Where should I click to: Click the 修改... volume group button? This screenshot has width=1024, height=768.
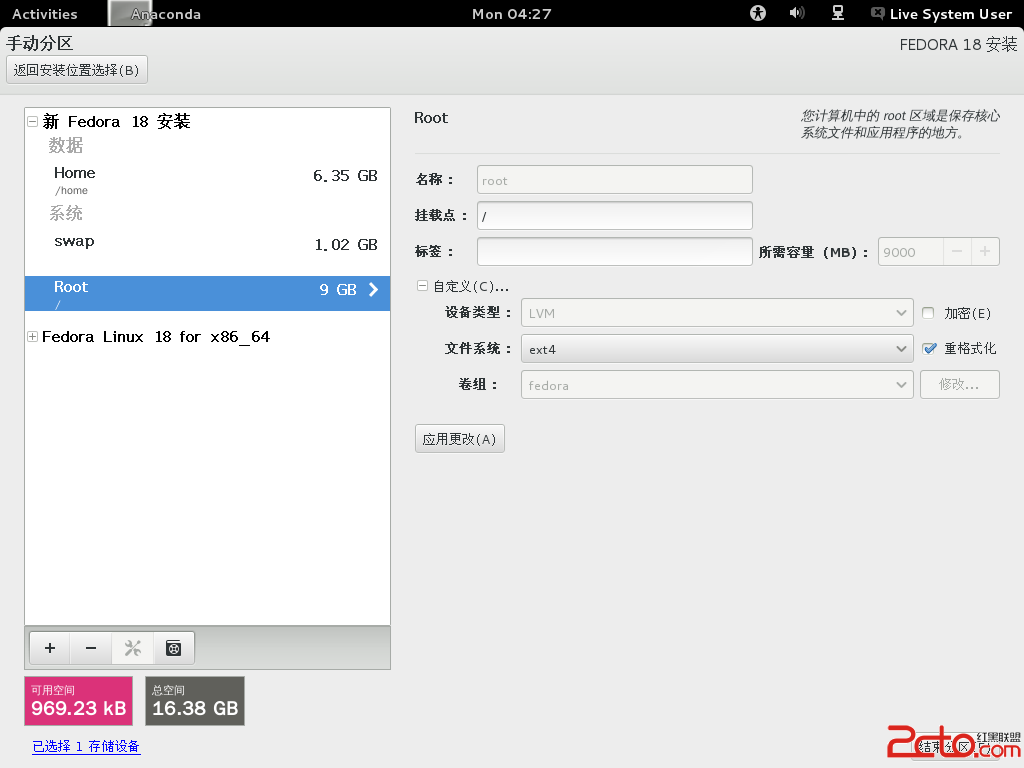tap(959, 385)
